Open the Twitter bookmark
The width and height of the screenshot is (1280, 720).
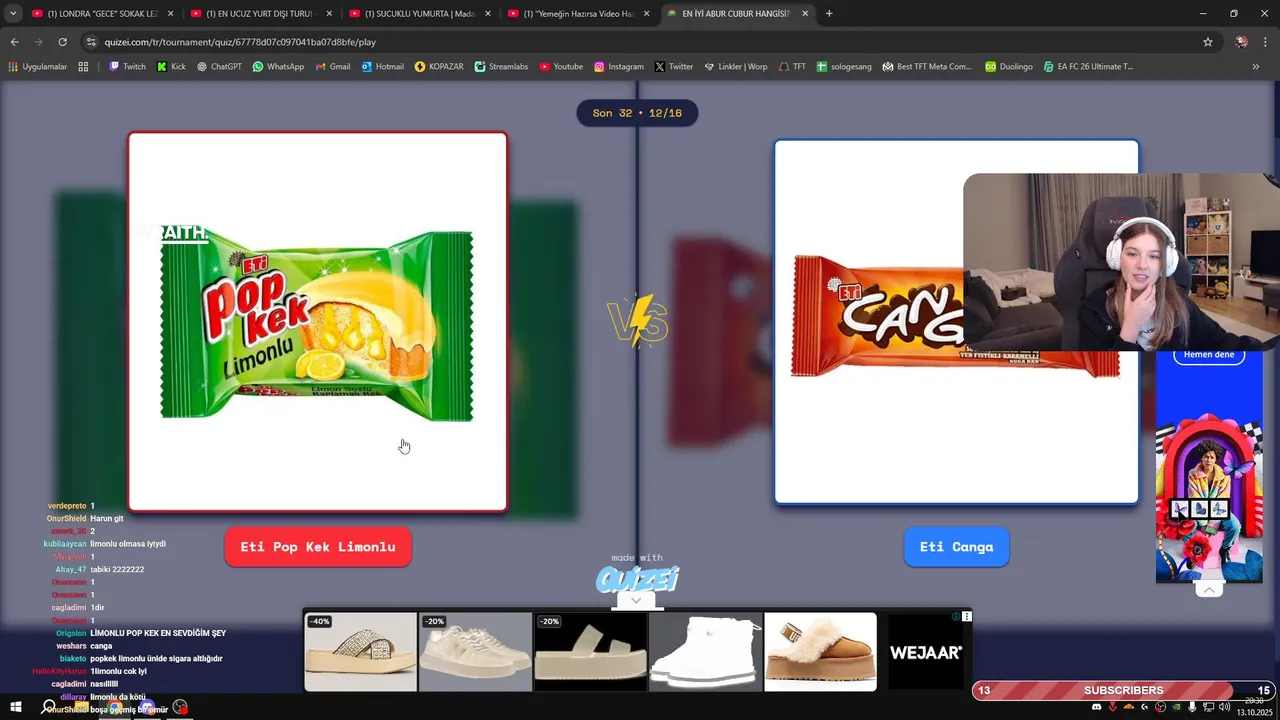[674, 67]
